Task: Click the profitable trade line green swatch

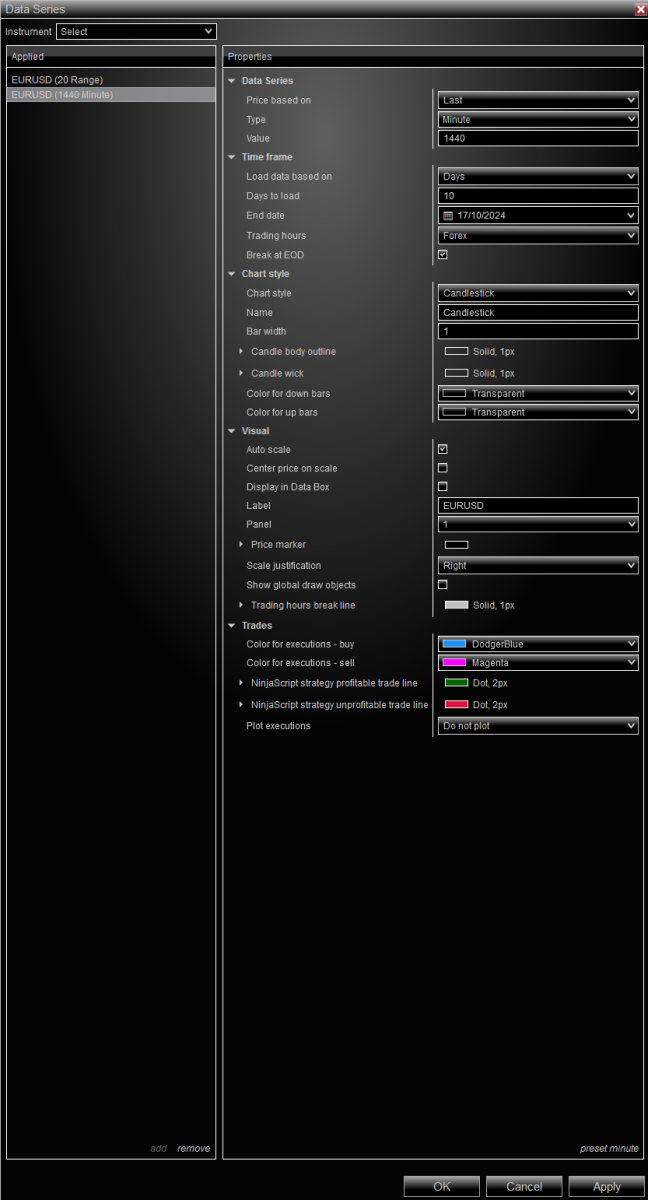Action: [456, 683]
